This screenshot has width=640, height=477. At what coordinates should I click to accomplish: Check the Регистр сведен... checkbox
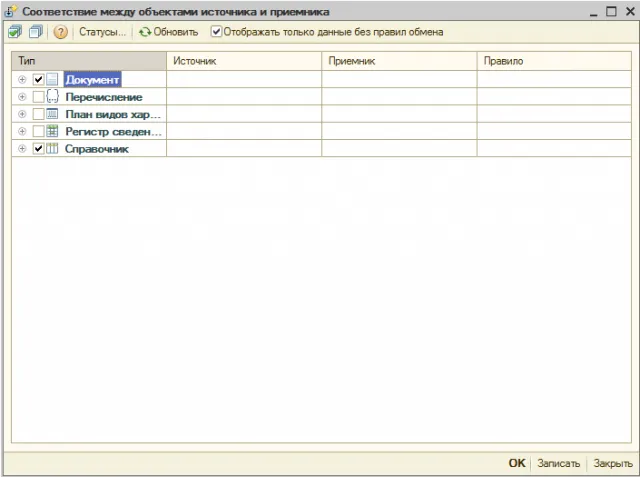click(x=38, y=131)
